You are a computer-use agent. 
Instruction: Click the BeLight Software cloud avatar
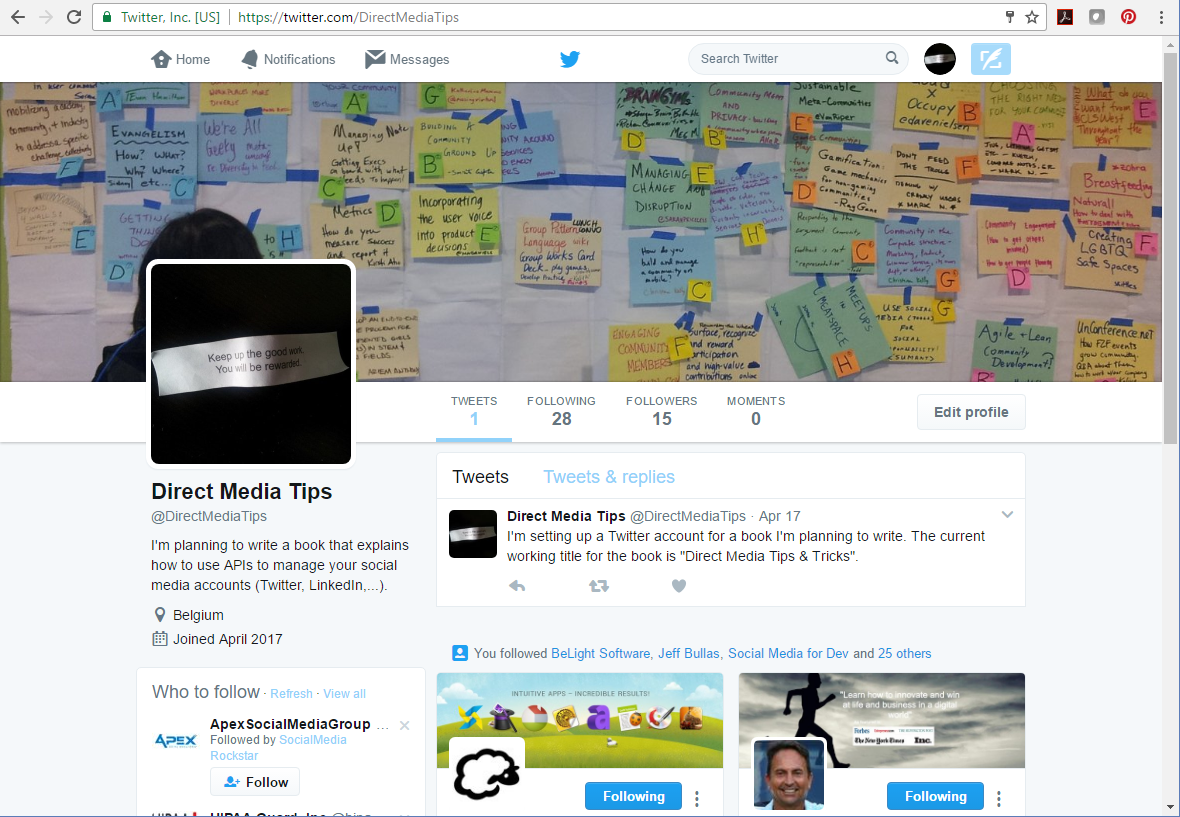(487, 774)
